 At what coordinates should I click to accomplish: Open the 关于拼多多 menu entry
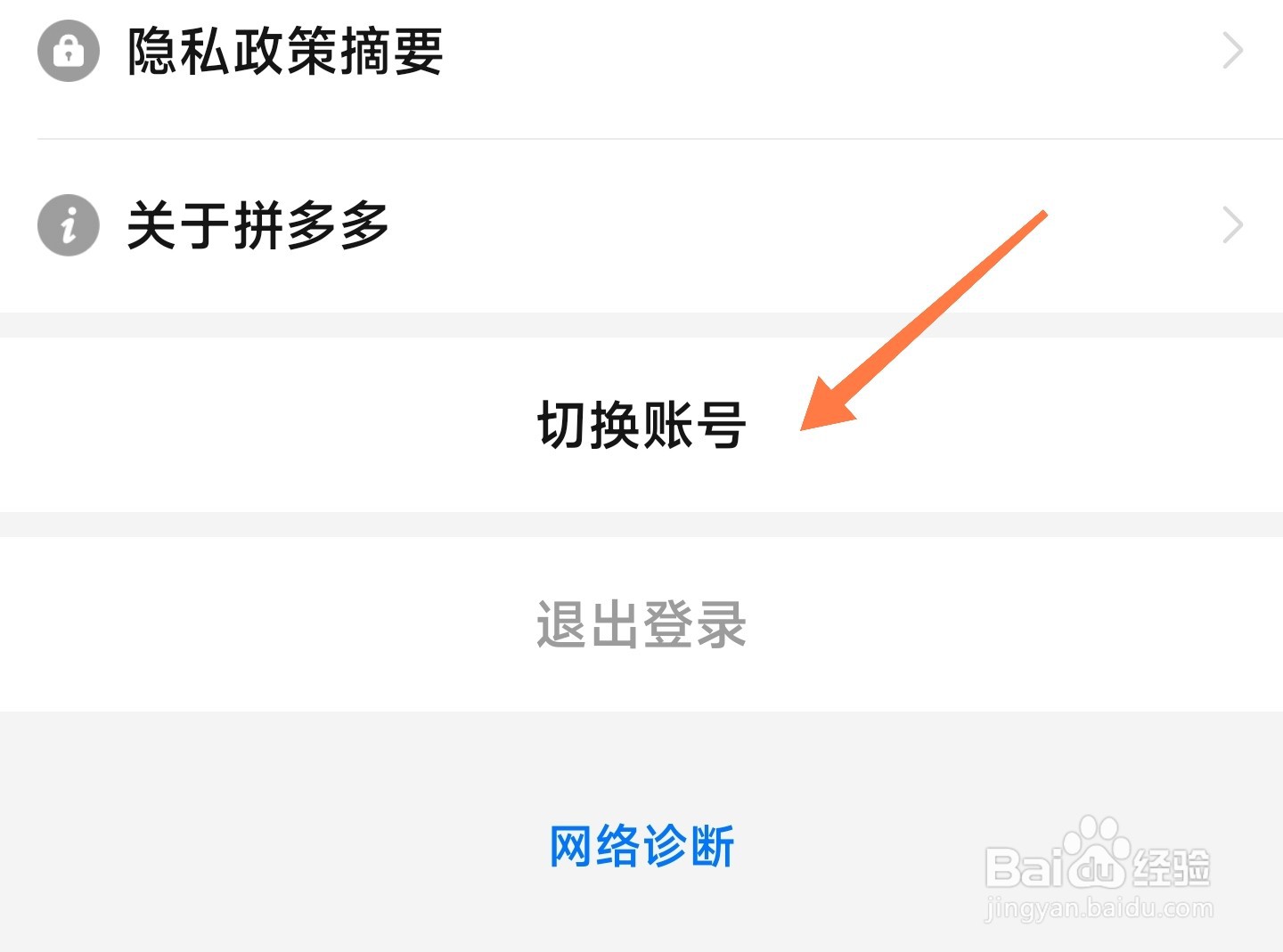pos(641,225)
